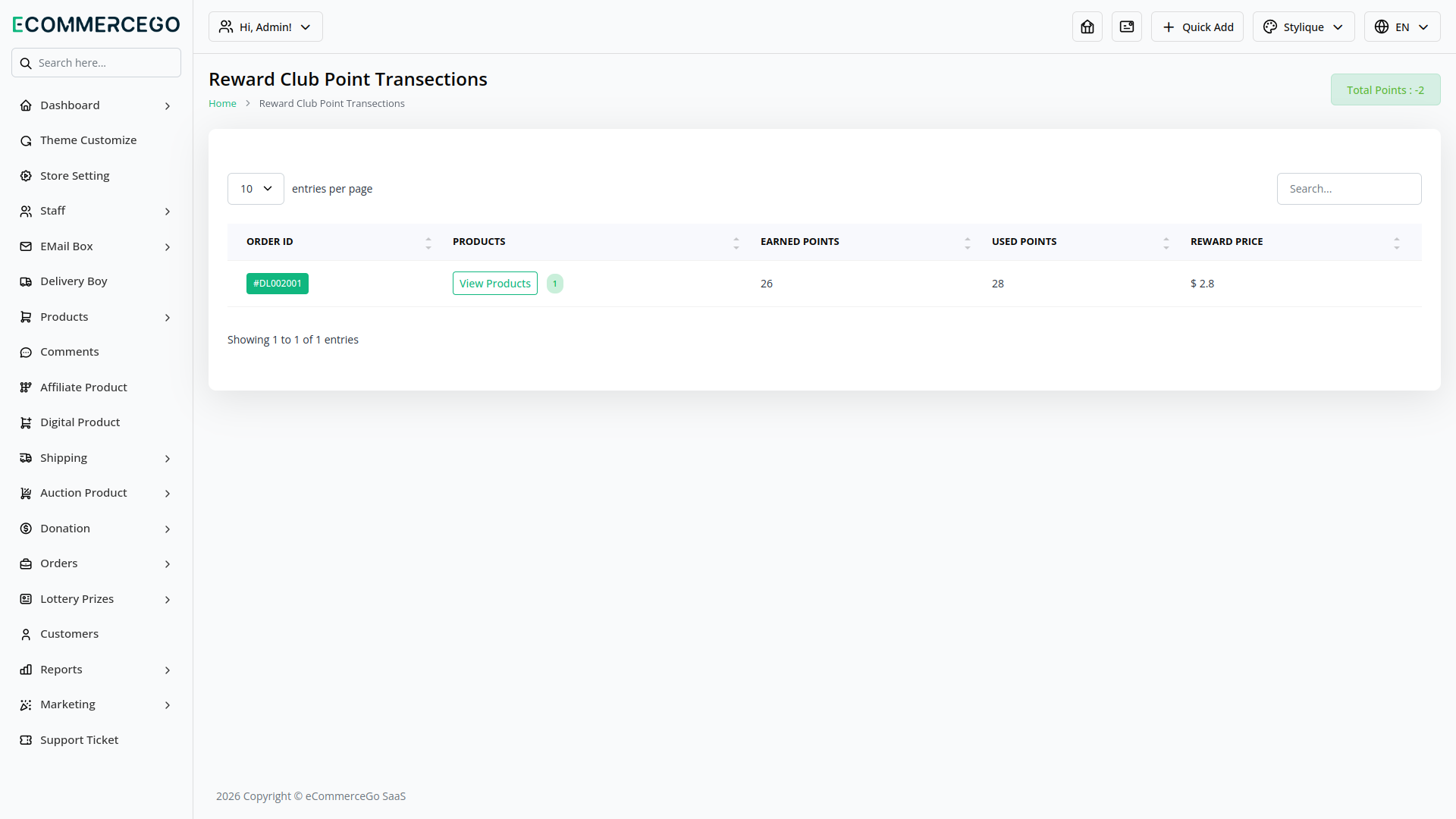
Task: Go to Delivery Boy menu item
Action: point(96,281)
